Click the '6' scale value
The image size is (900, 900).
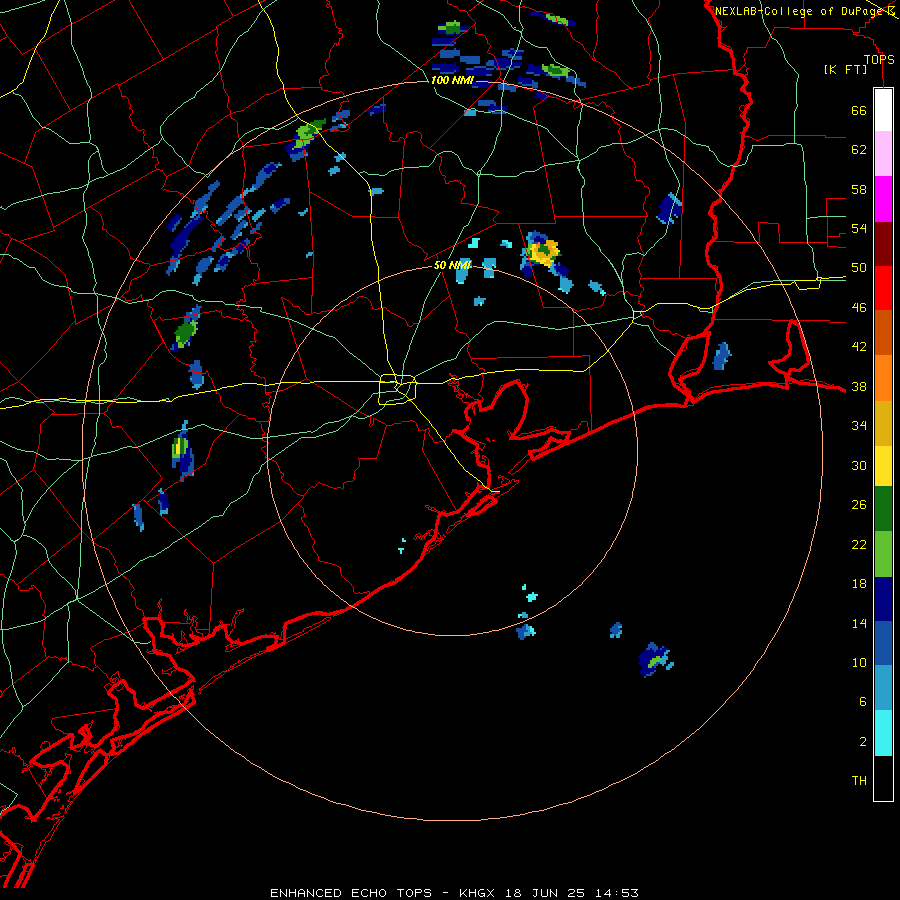tap(863, 702)
